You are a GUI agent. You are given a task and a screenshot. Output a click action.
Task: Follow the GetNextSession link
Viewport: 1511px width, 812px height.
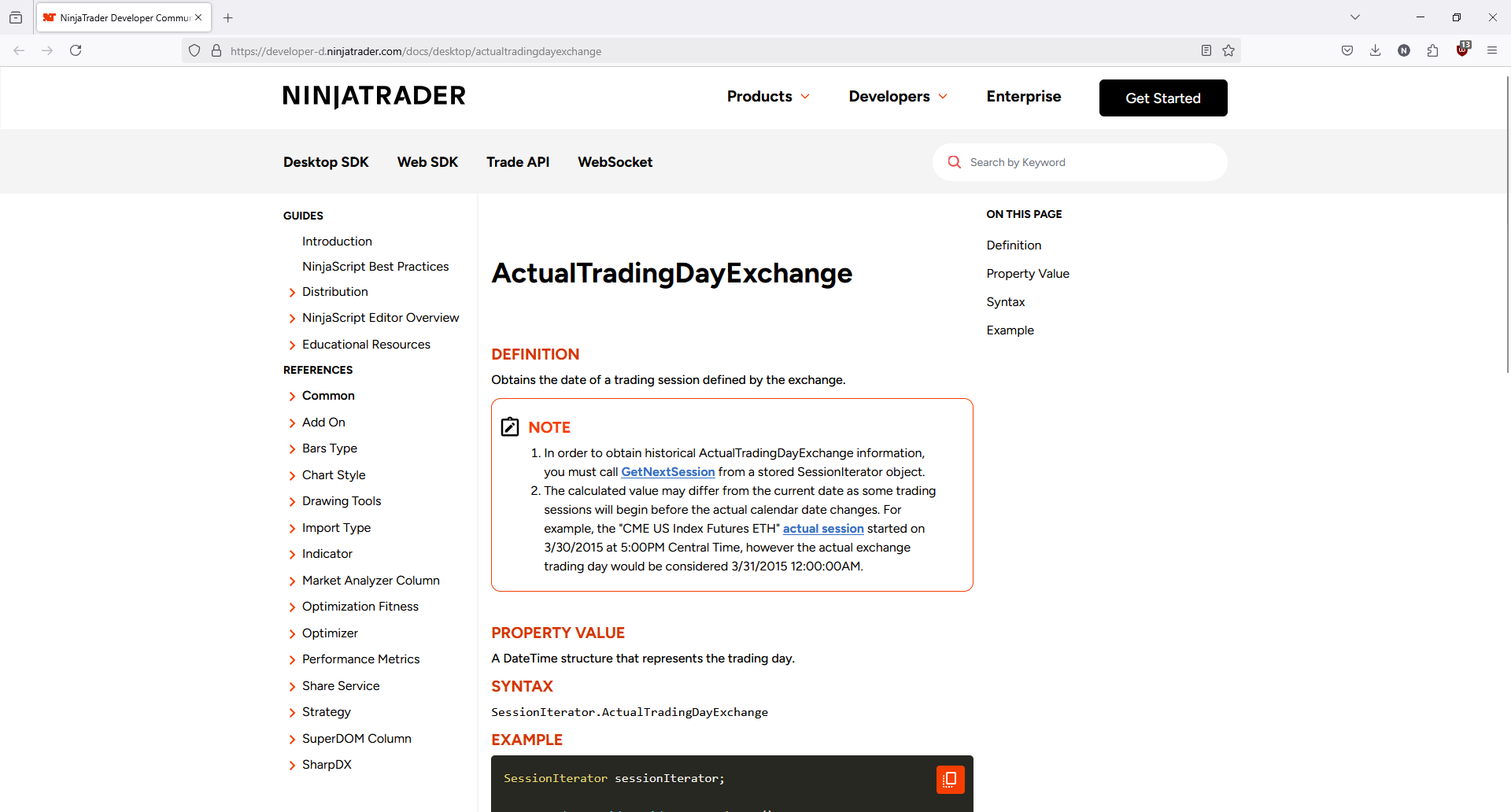pos(667,472)
